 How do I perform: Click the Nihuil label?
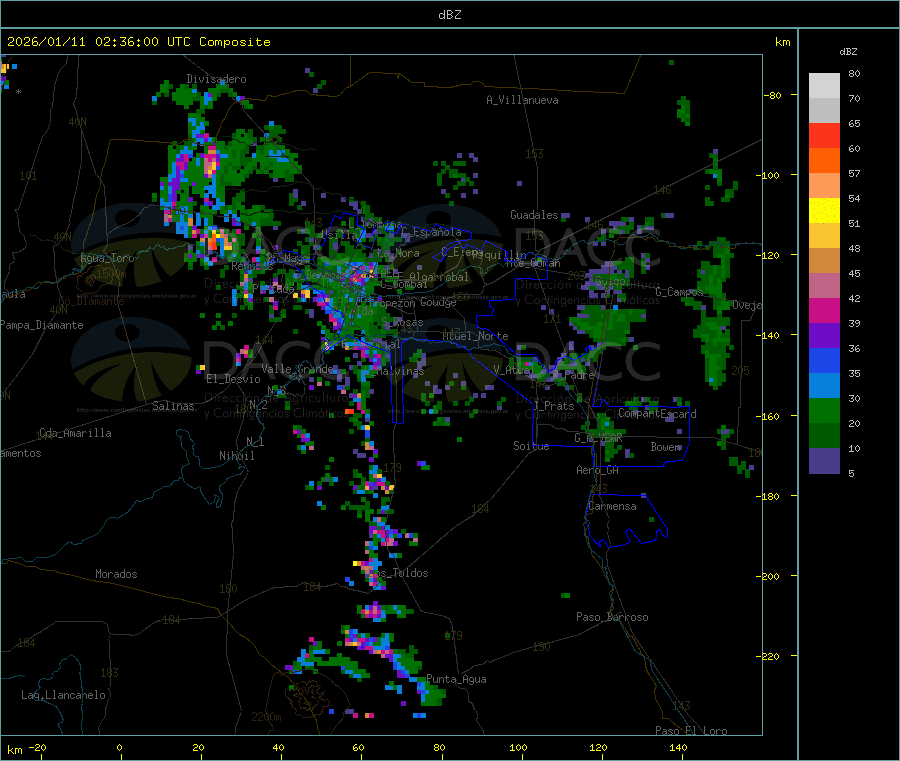coord(236,456)
